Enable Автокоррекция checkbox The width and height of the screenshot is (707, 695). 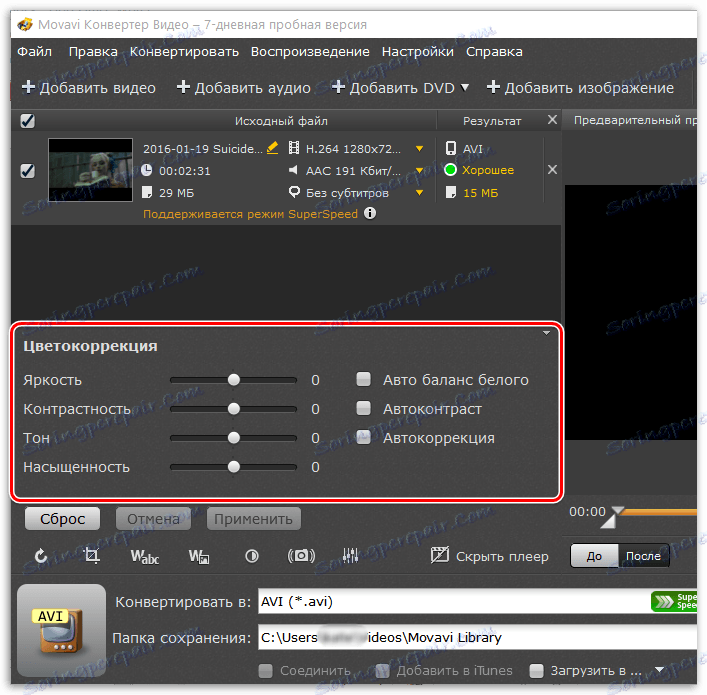[363, 437]
